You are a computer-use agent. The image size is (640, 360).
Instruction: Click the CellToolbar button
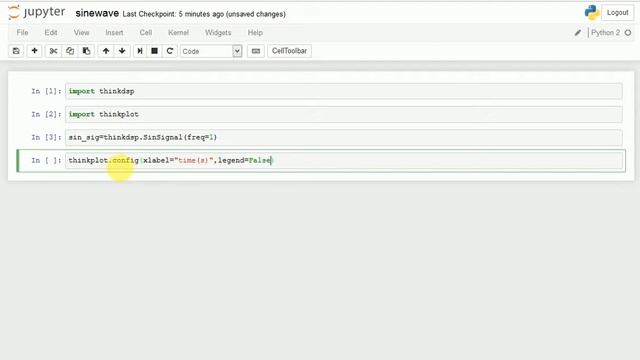pos(289,51)
